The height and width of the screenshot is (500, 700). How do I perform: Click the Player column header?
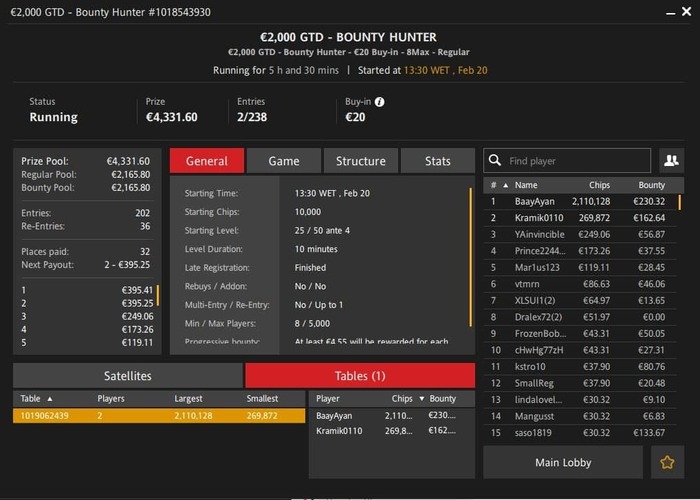coord(328,399)
